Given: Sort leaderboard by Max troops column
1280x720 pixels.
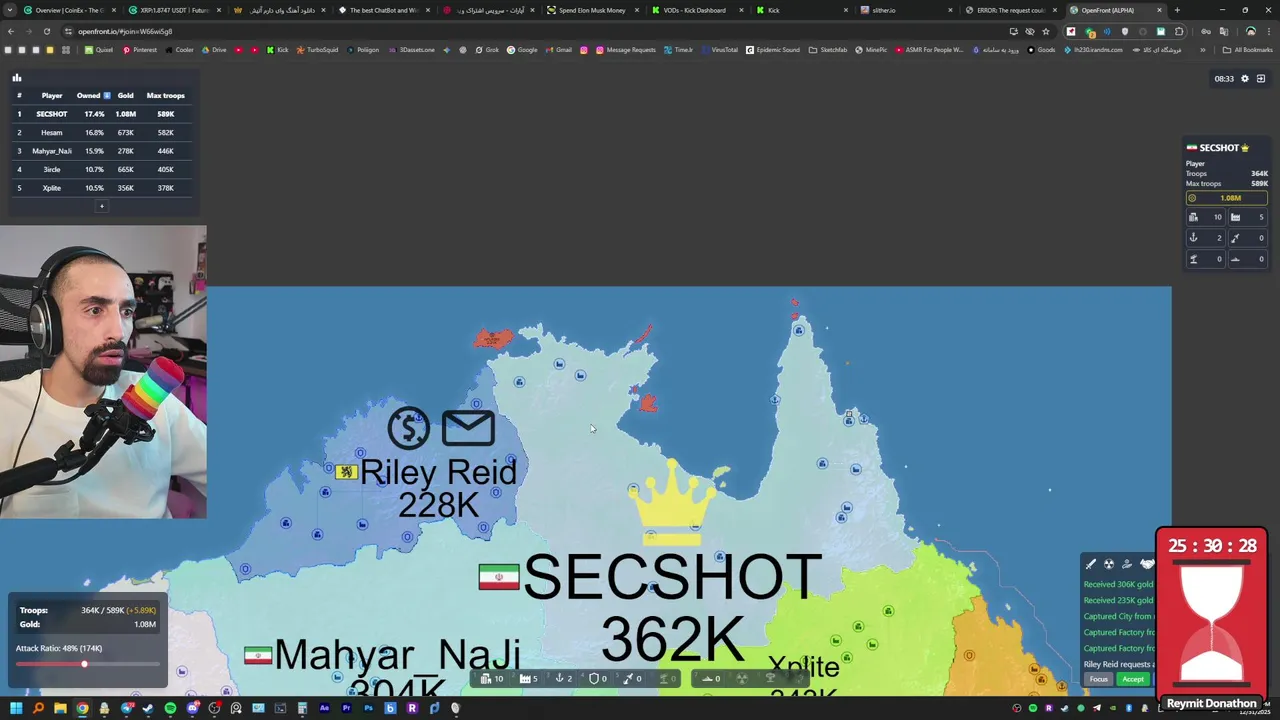Looking at the screenshot, I should (165, 95).
